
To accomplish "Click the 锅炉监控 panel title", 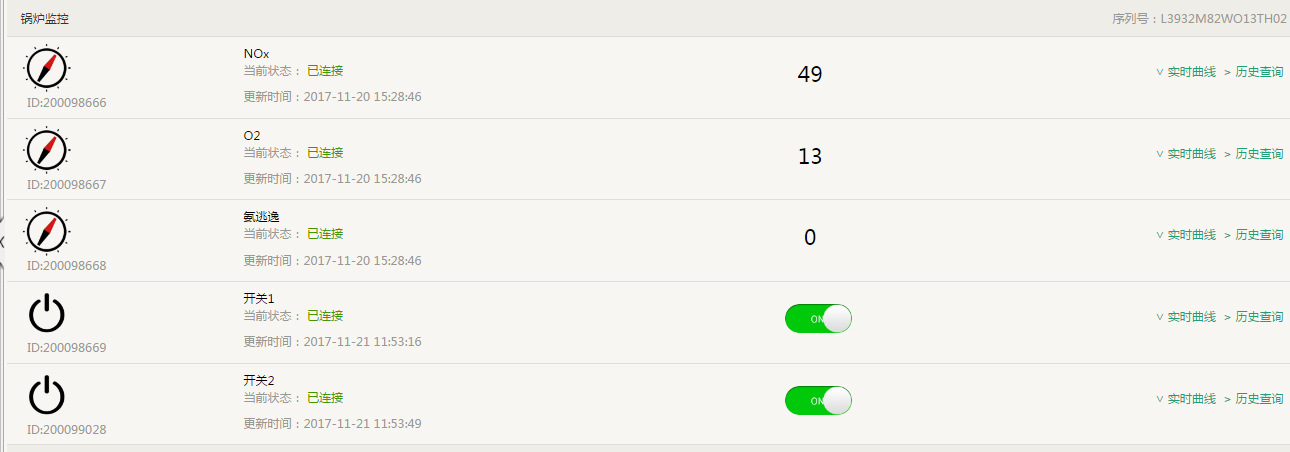I will coord(45,19).
